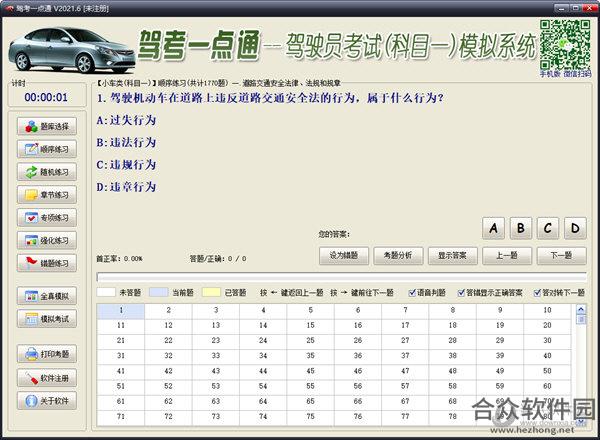Jump to question 72 in grid
The image size is (600, 440).
[x=168, y=416]
